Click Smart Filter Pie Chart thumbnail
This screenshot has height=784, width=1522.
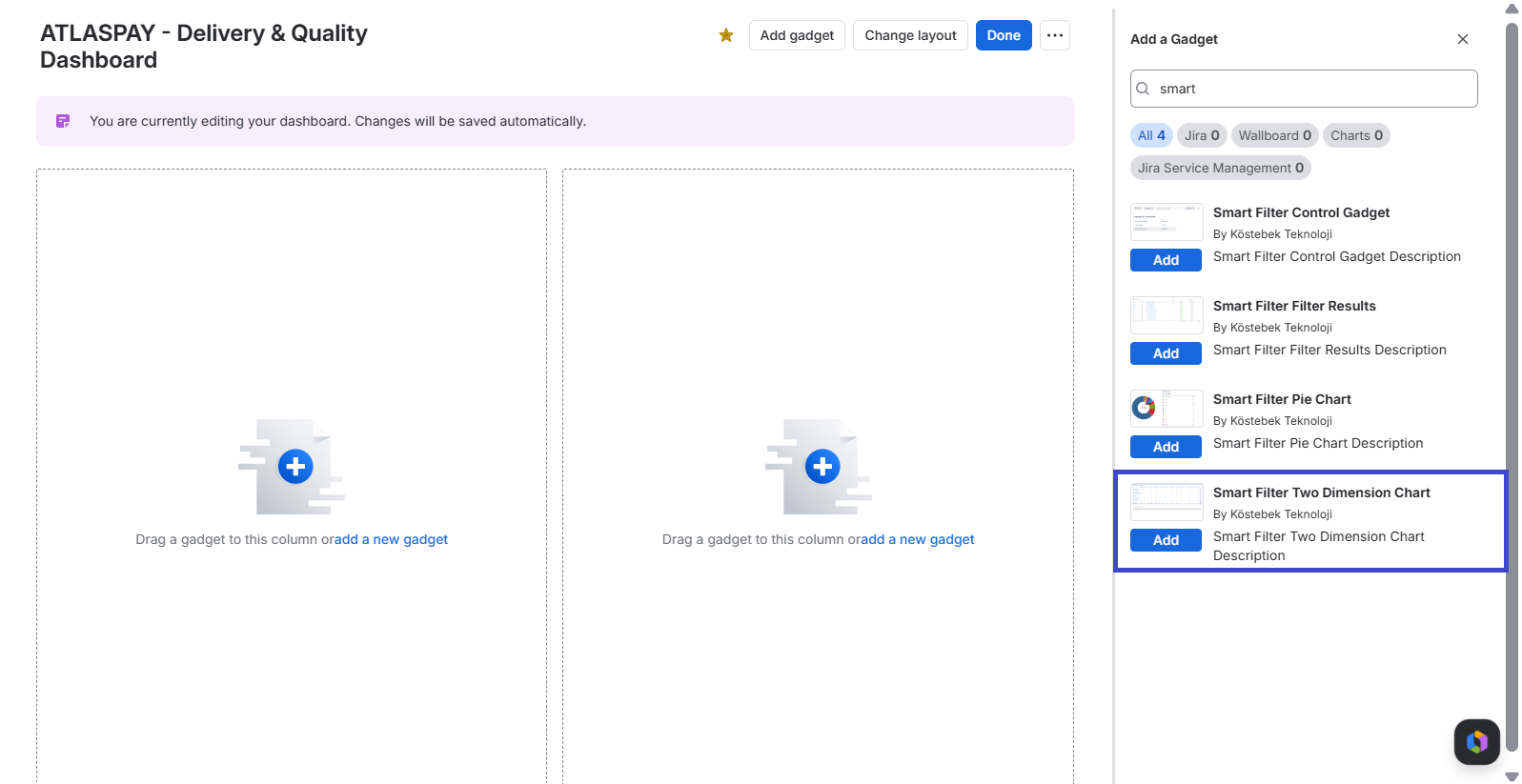tap(1167, 408)
